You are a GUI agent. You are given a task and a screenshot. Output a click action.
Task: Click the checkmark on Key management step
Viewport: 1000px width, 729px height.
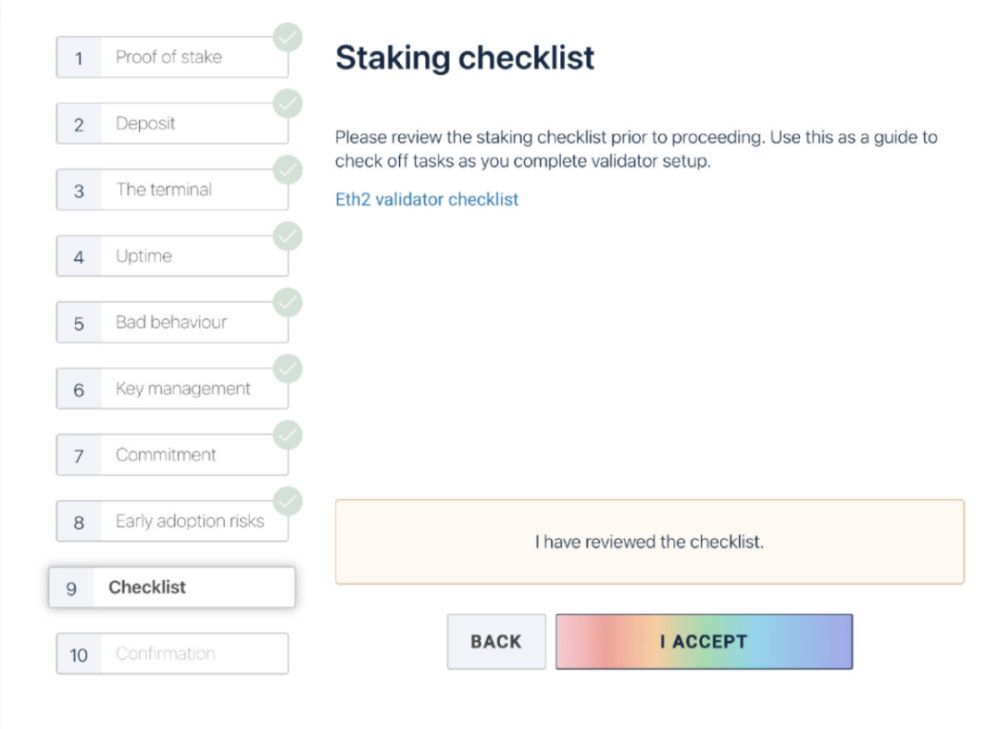[x=288, y=369]
